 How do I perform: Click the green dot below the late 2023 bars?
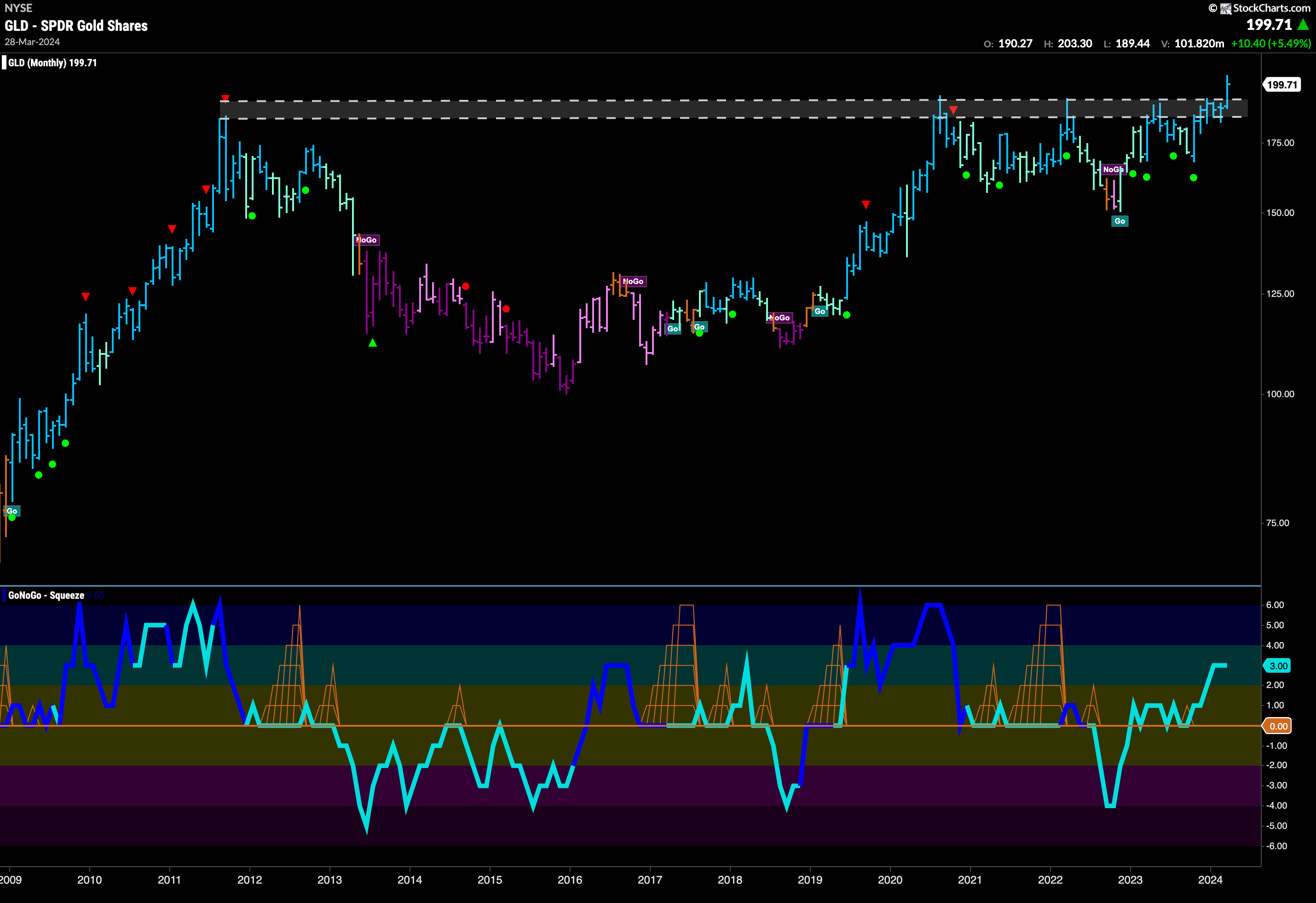pos(1194,178)
